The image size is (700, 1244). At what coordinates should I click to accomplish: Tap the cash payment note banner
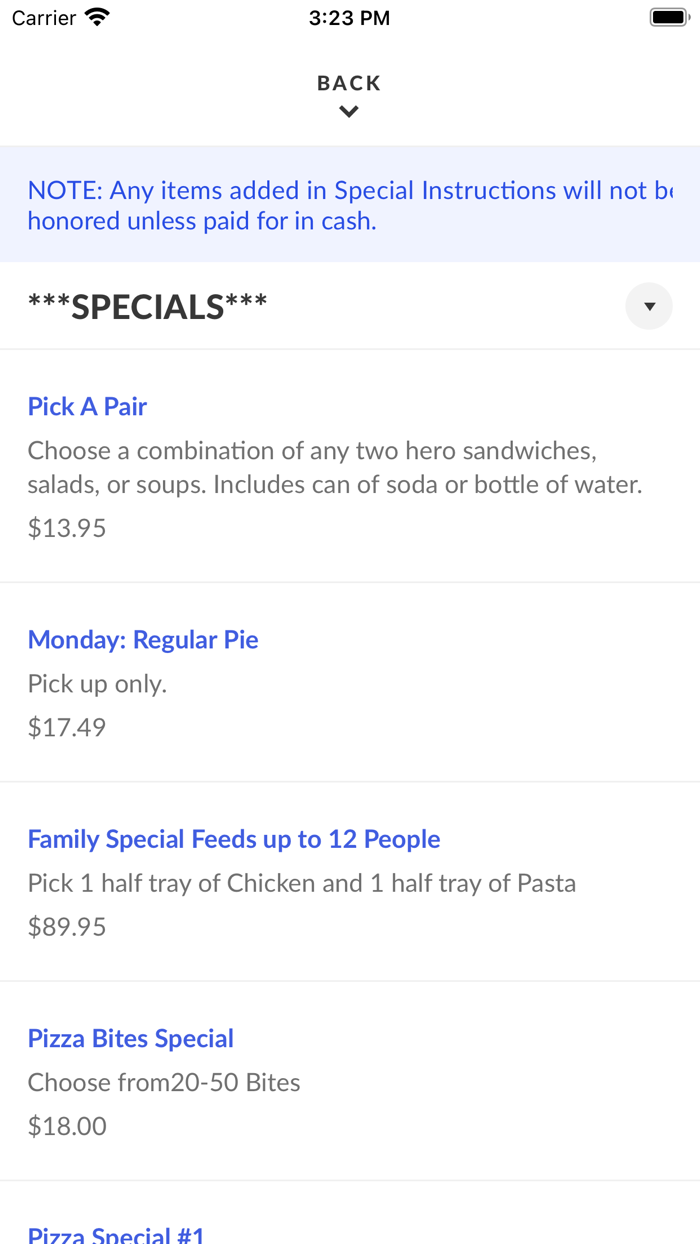349,205
